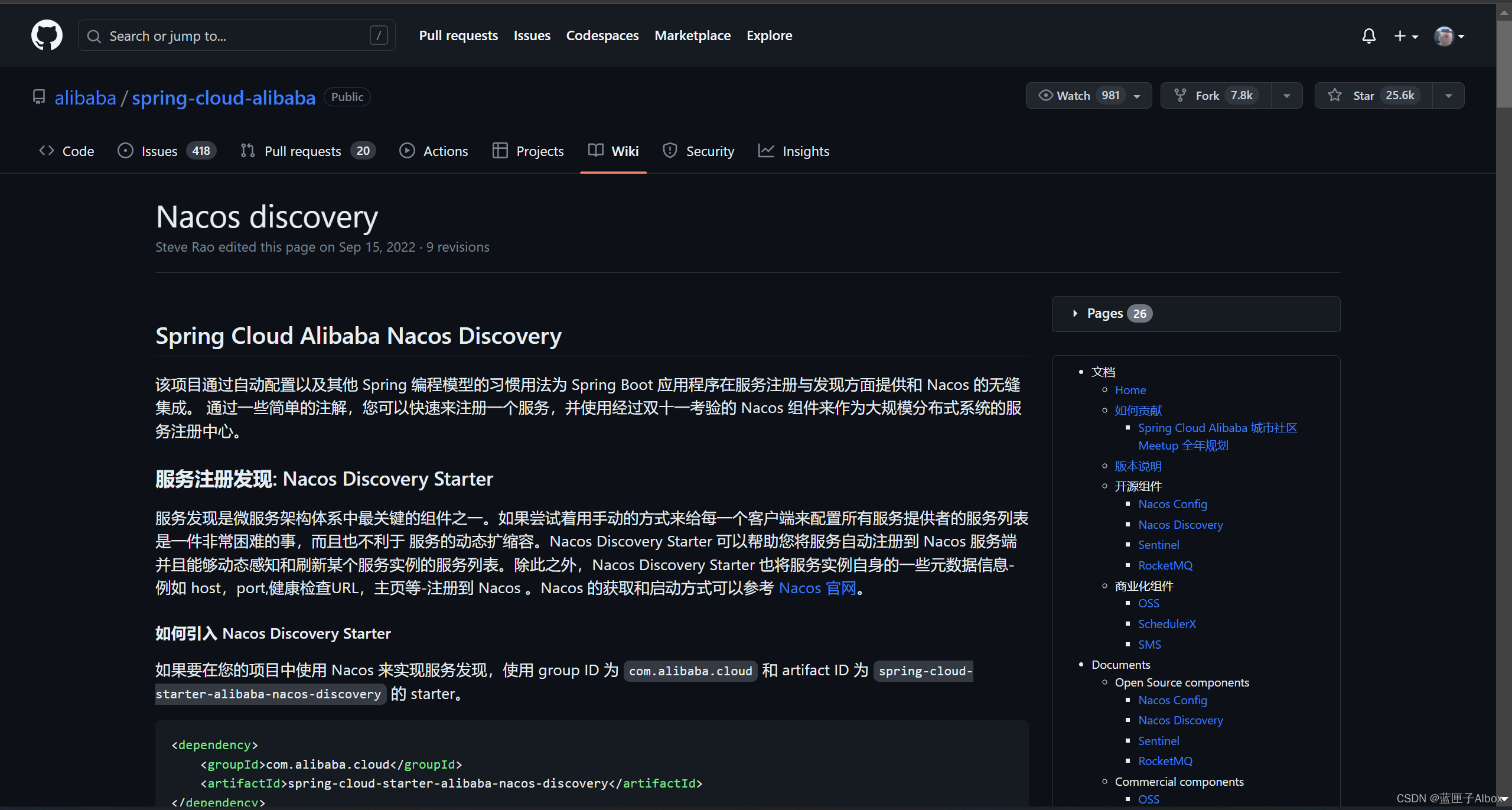
Task: Click the fork count 7.8k
Action: tap(1241, 96)
